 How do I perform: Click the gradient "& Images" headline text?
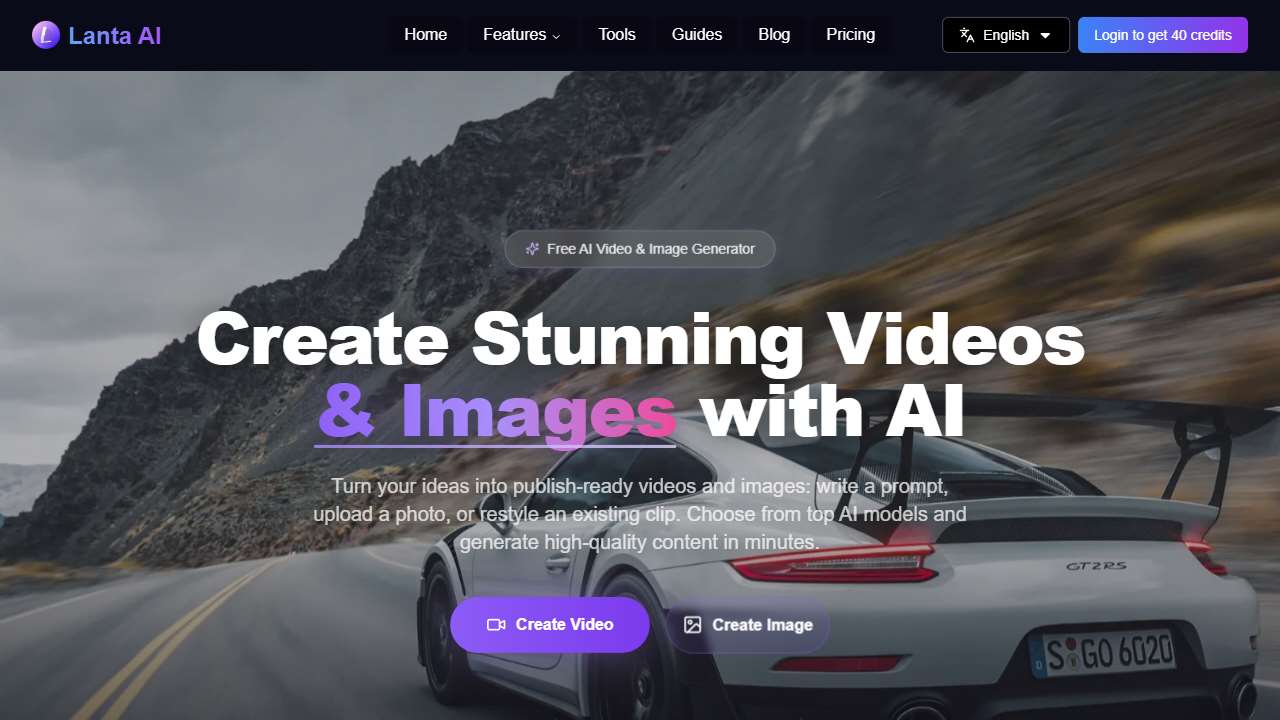497,412
